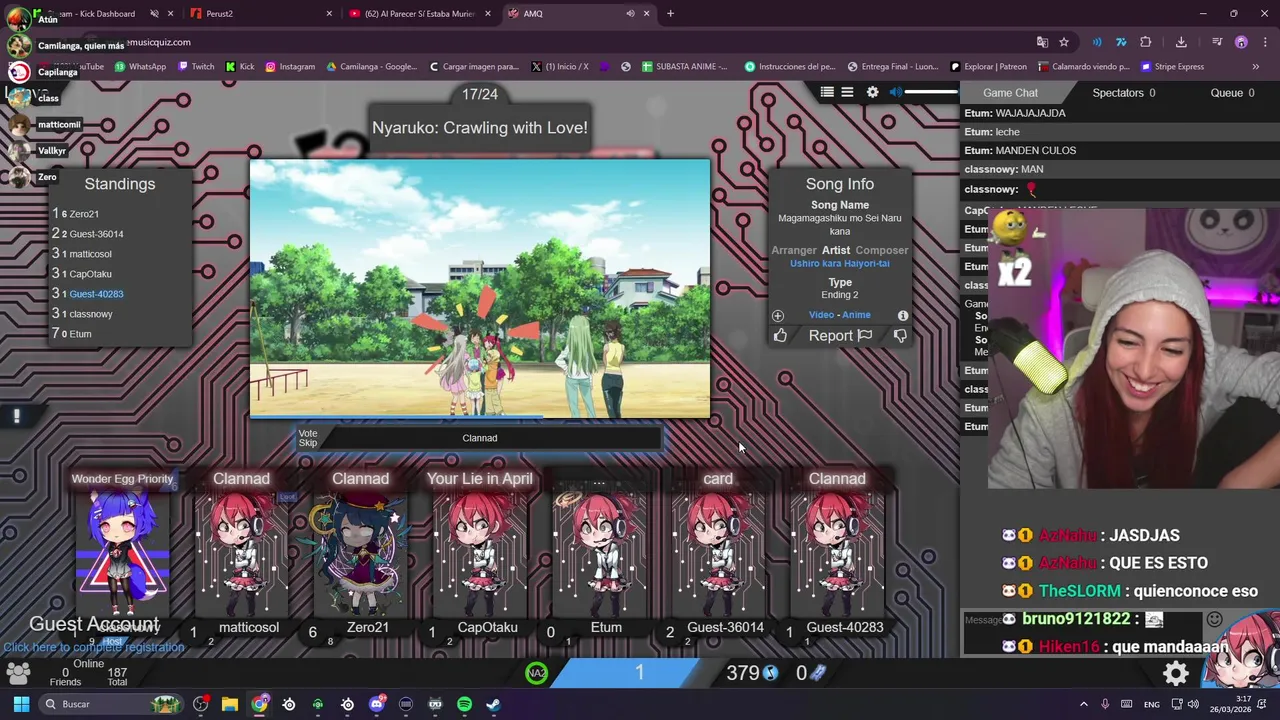1280x720 pixels.
Task: Click the ticket icon beside 0
Action: 817,673
